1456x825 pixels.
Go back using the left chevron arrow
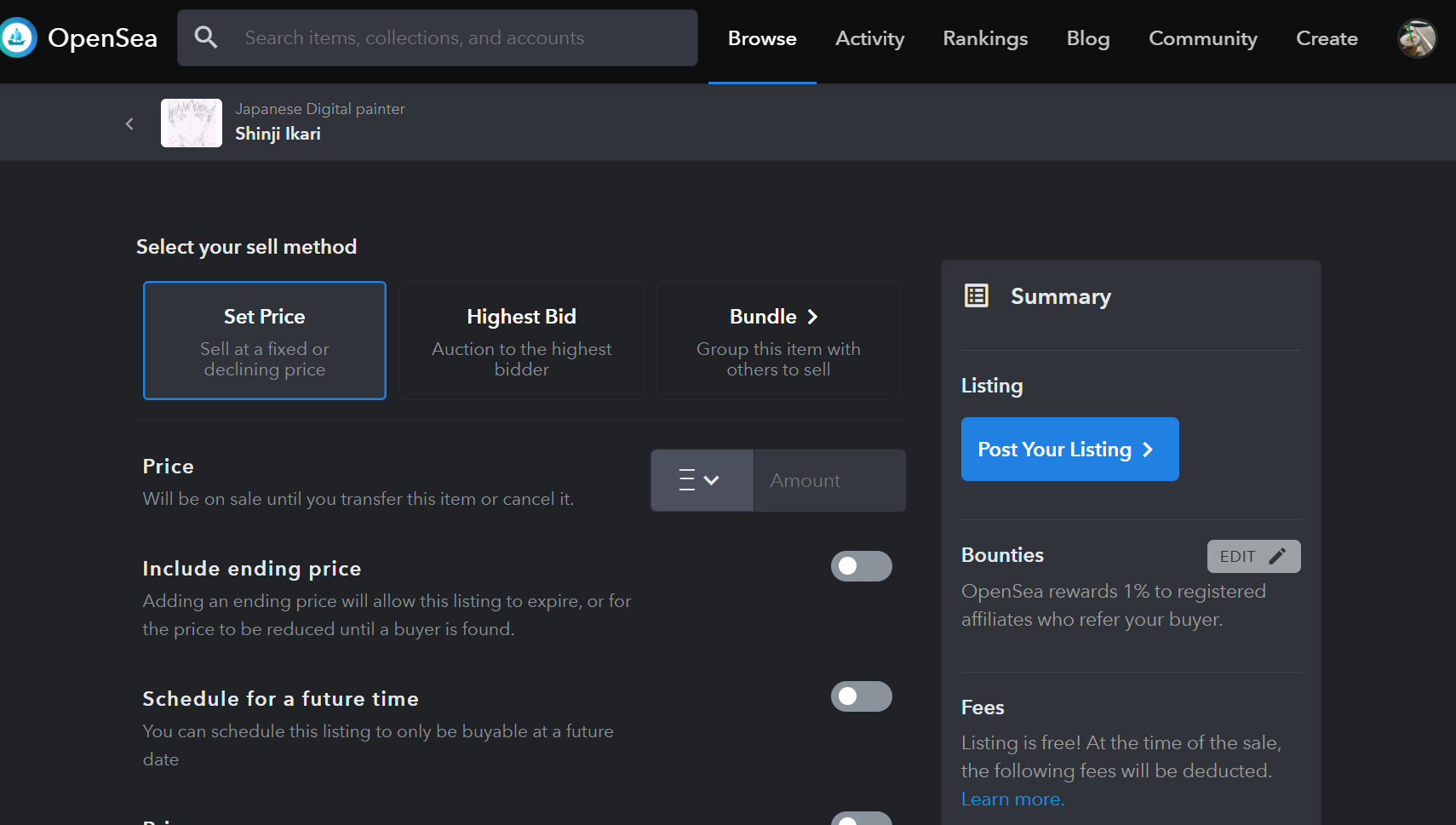[x=129, y=123]
